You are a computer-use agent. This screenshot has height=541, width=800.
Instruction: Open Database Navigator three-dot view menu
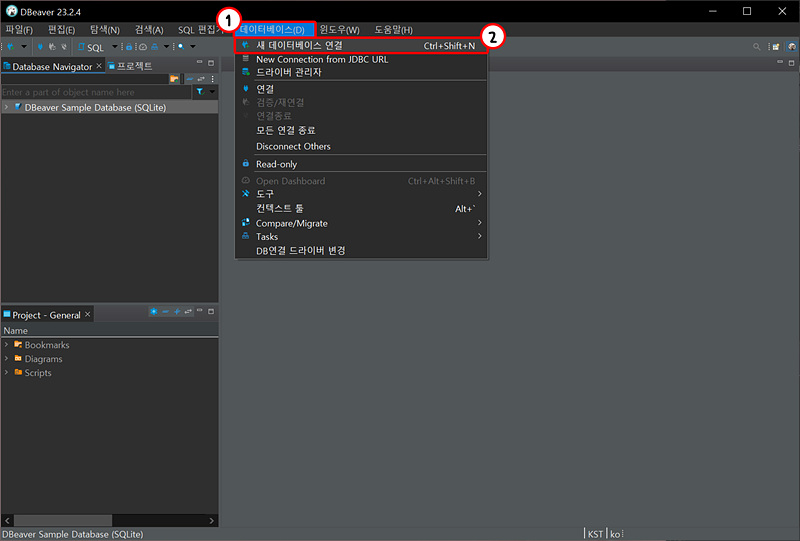212,79
